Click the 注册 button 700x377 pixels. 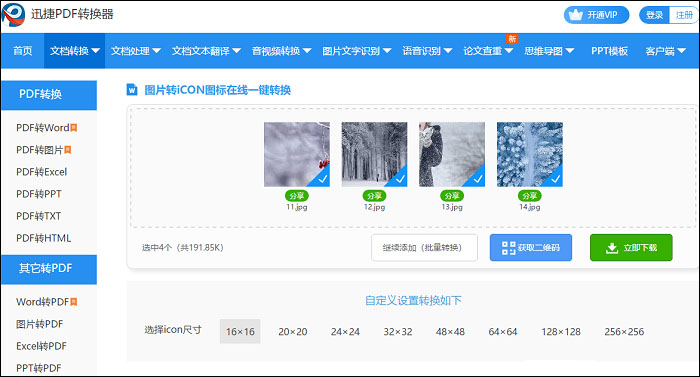pyautogui.click(x=683, y=15)
